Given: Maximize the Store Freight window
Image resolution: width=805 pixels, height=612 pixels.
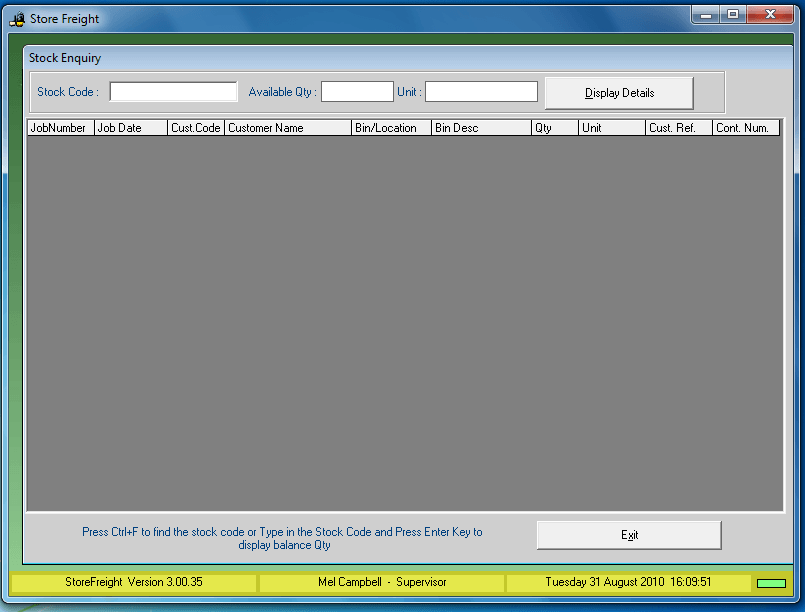Looking at the screenshot, I should [733, 15].
